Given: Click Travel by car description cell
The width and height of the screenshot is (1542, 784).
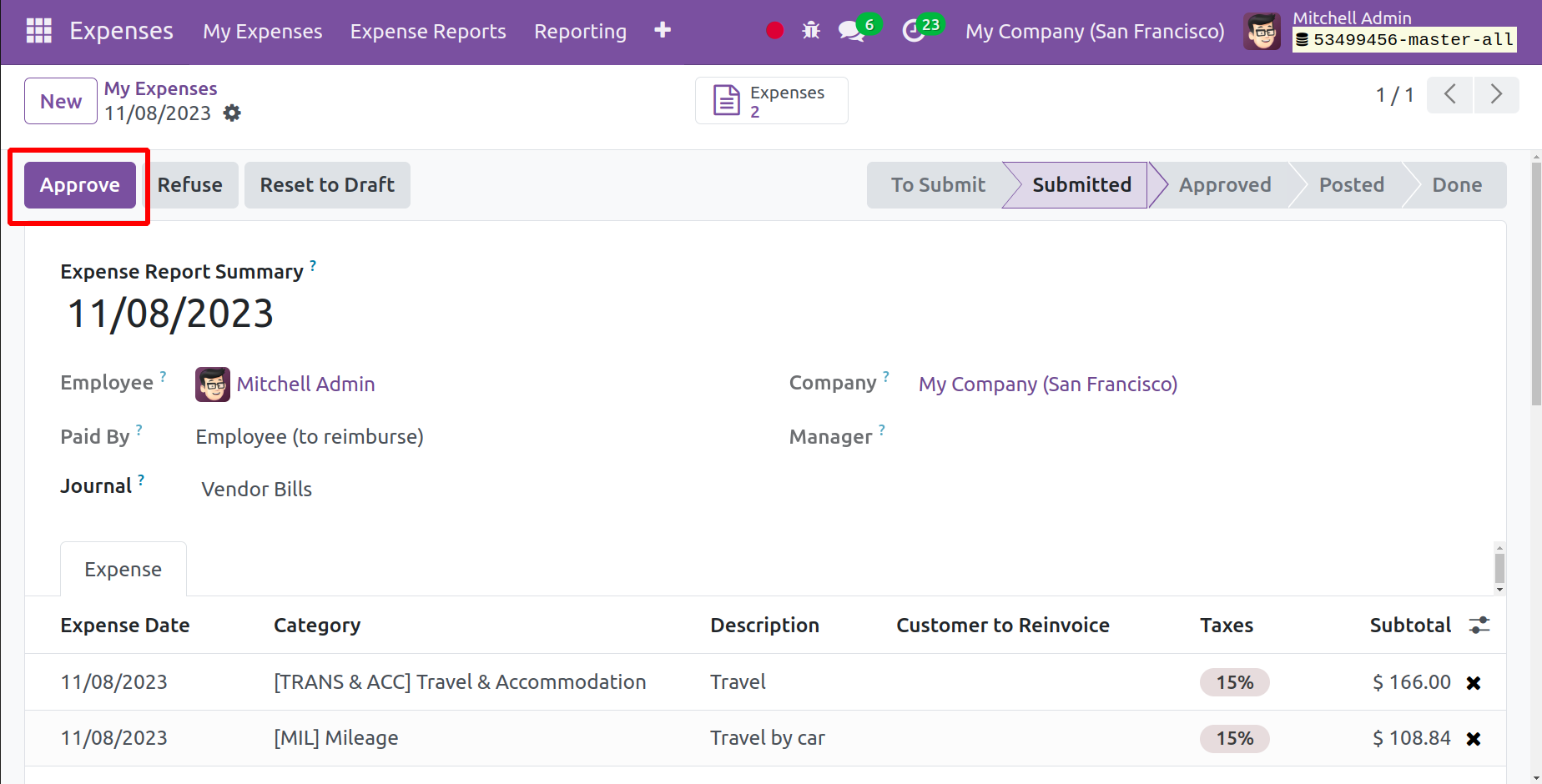Looking at the screenshot, I should 768,738.
